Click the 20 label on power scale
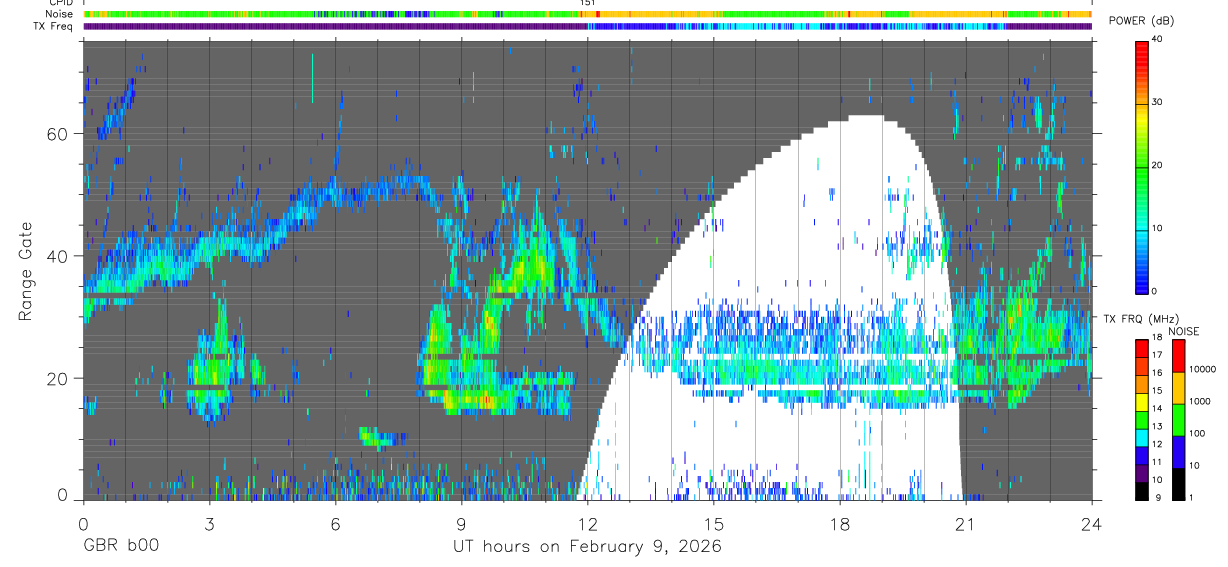This screenshot has width=1228, height=567. 1158,165
